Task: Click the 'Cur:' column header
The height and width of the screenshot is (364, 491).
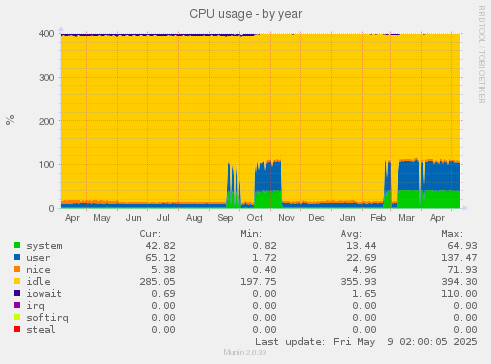Action: [150, 234]
